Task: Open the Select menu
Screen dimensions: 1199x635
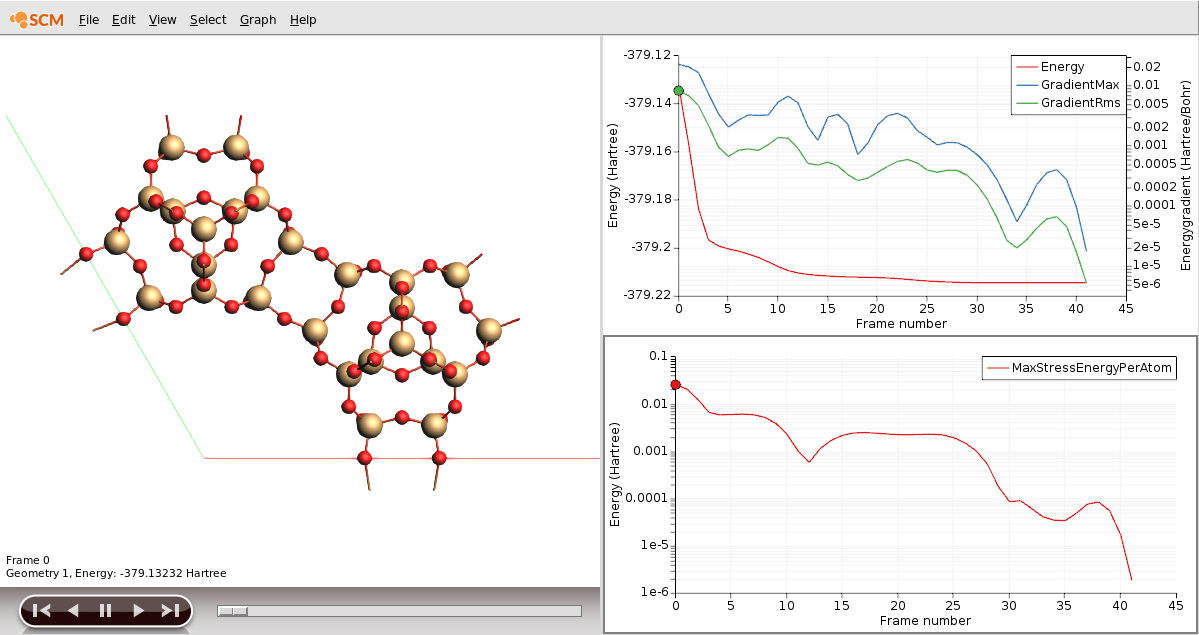Action: 207,19
